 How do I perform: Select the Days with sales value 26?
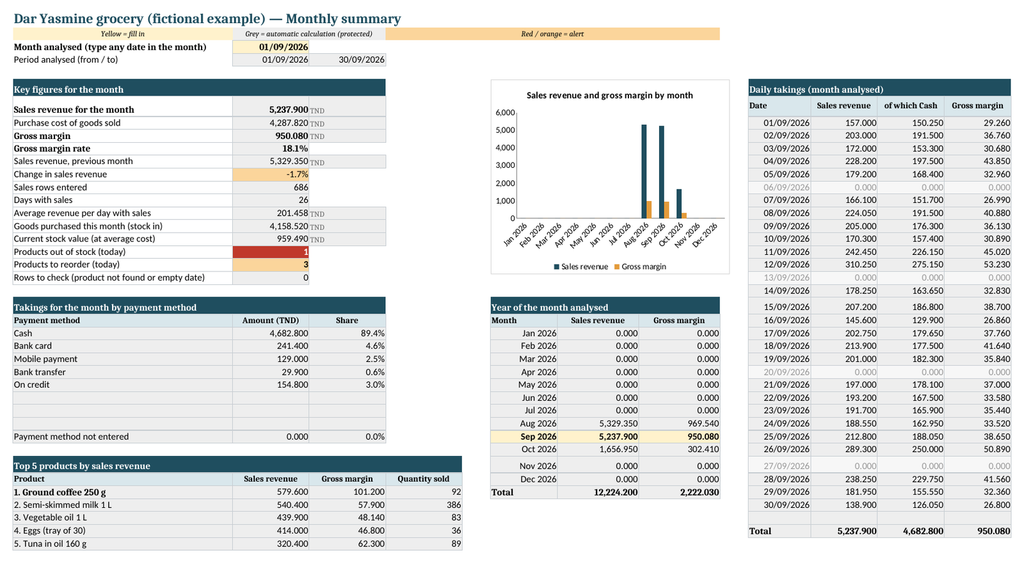(x=270, y=200)
